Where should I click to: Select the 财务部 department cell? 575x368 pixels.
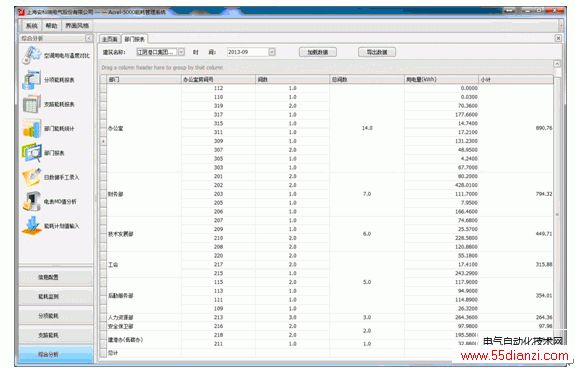(144, 194)
